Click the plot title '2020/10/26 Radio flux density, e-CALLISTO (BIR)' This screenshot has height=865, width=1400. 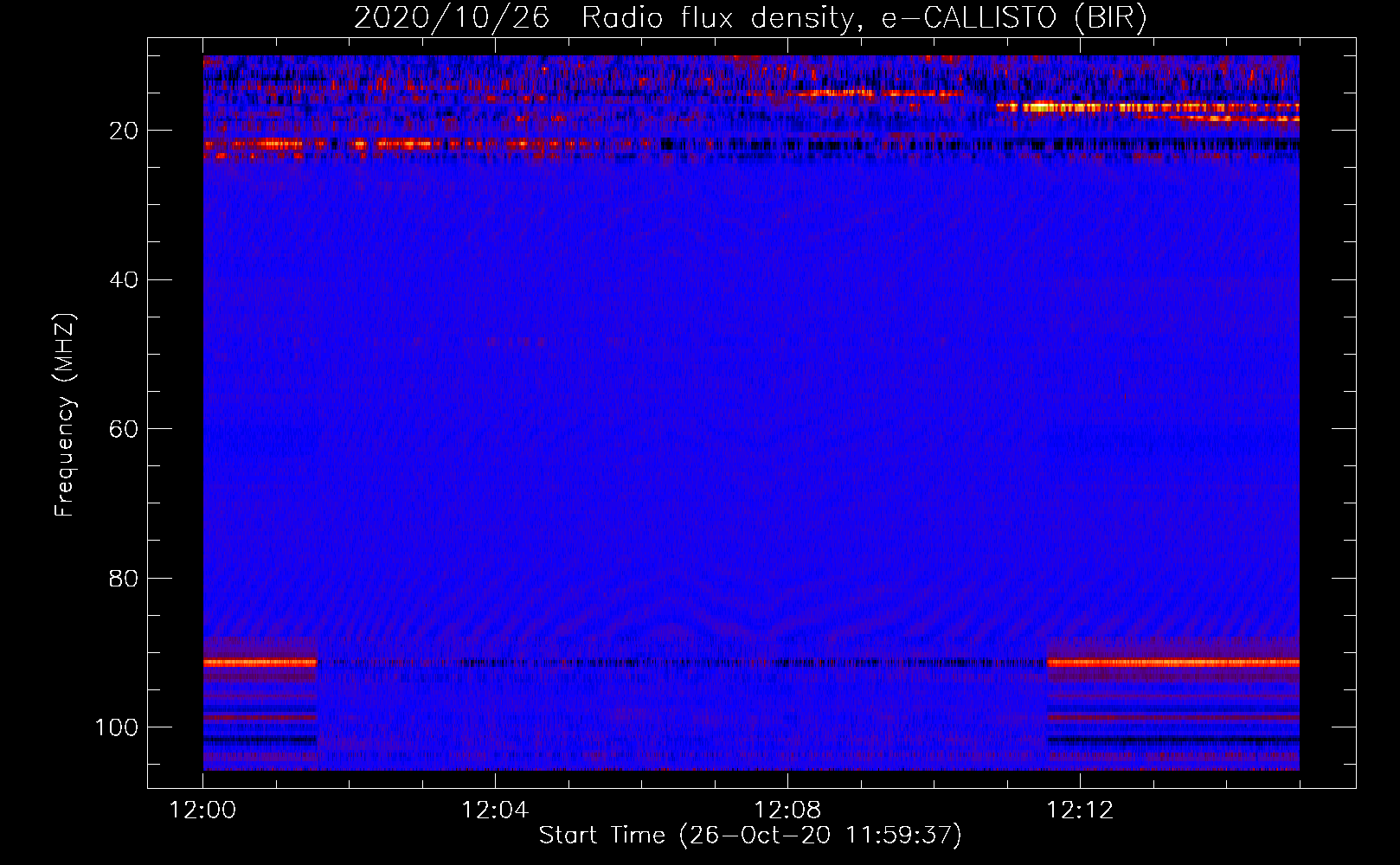tap(750, 18)
